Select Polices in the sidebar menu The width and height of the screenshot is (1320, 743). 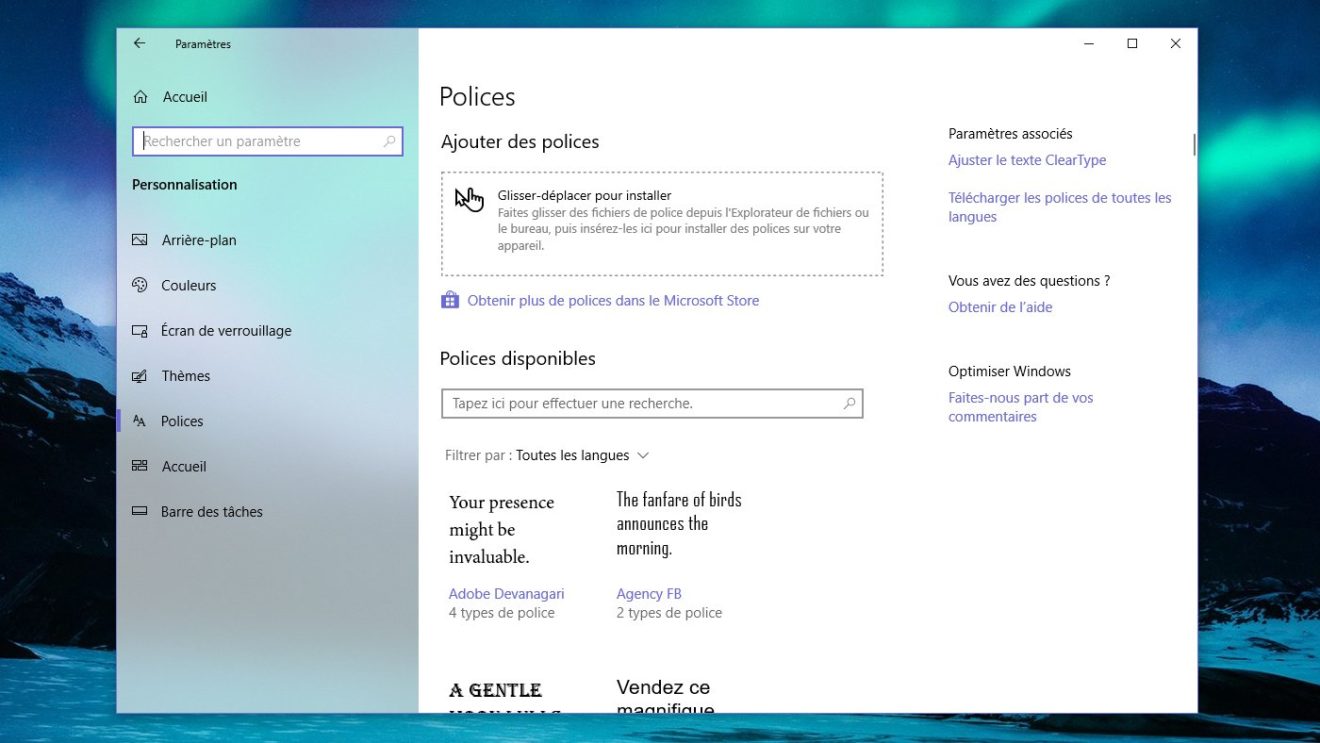(182, 421)
